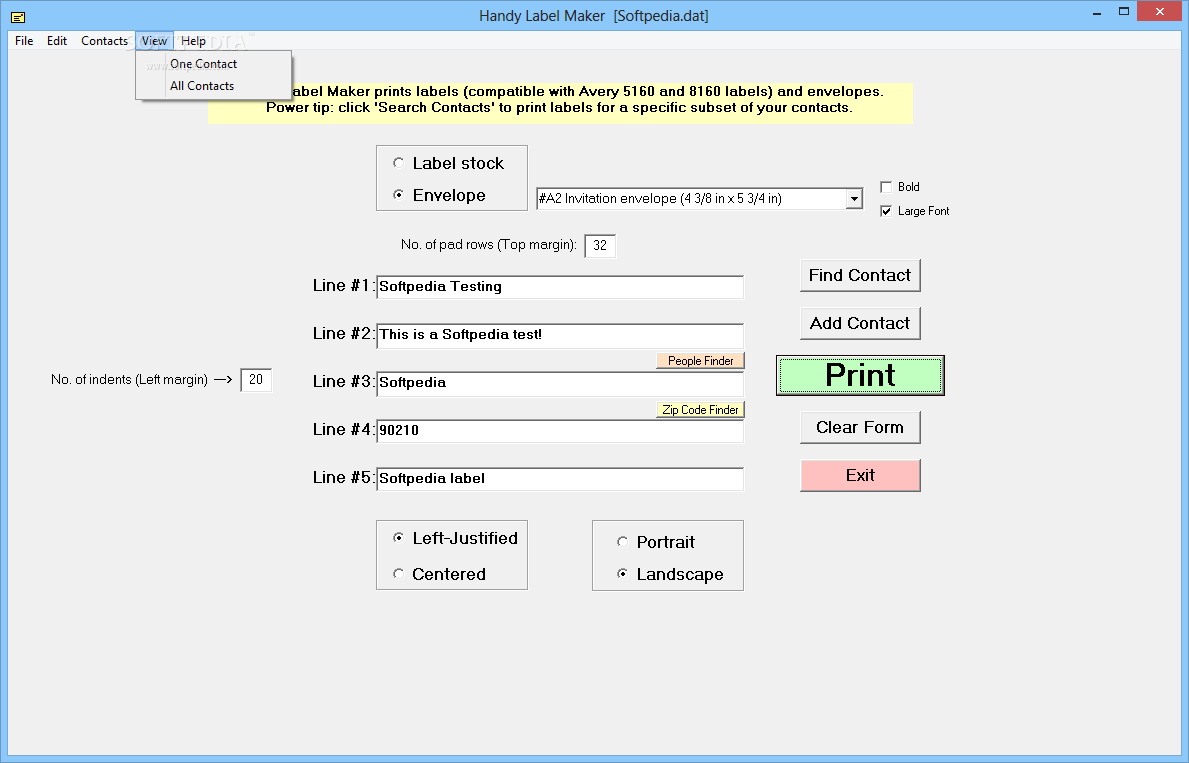Open the Zip Code Finder button

[x=701, y=410]
